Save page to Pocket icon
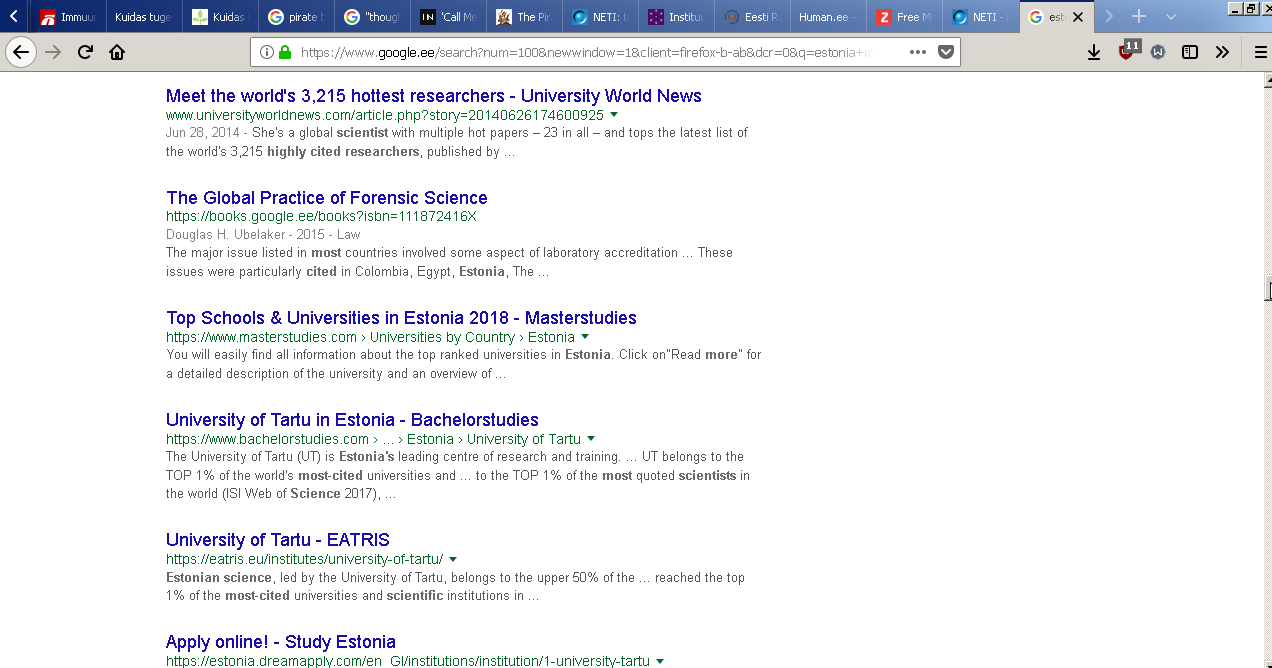The width and height of the screenshot is (1272, 668). (x=945, y=52)
